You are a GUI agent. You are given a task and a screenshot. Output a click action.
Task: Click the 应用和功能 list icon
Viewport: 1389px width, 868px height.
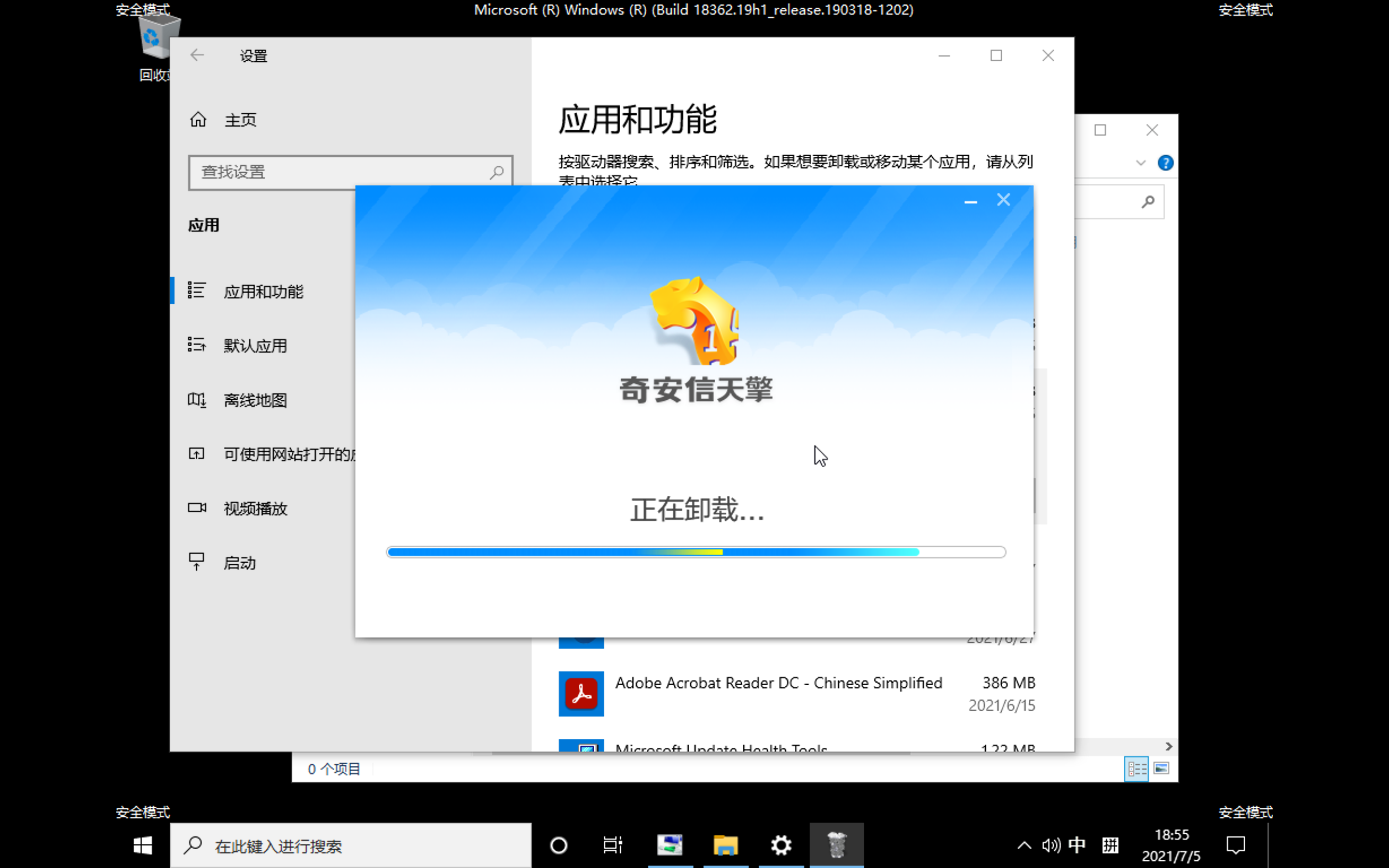click(197, 290)
